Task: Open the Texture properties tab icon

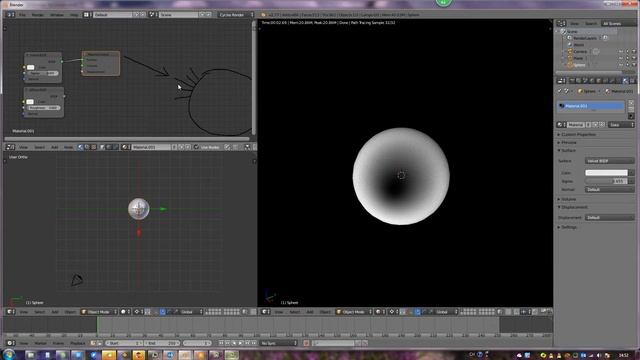Action: (x=632, y=81)
